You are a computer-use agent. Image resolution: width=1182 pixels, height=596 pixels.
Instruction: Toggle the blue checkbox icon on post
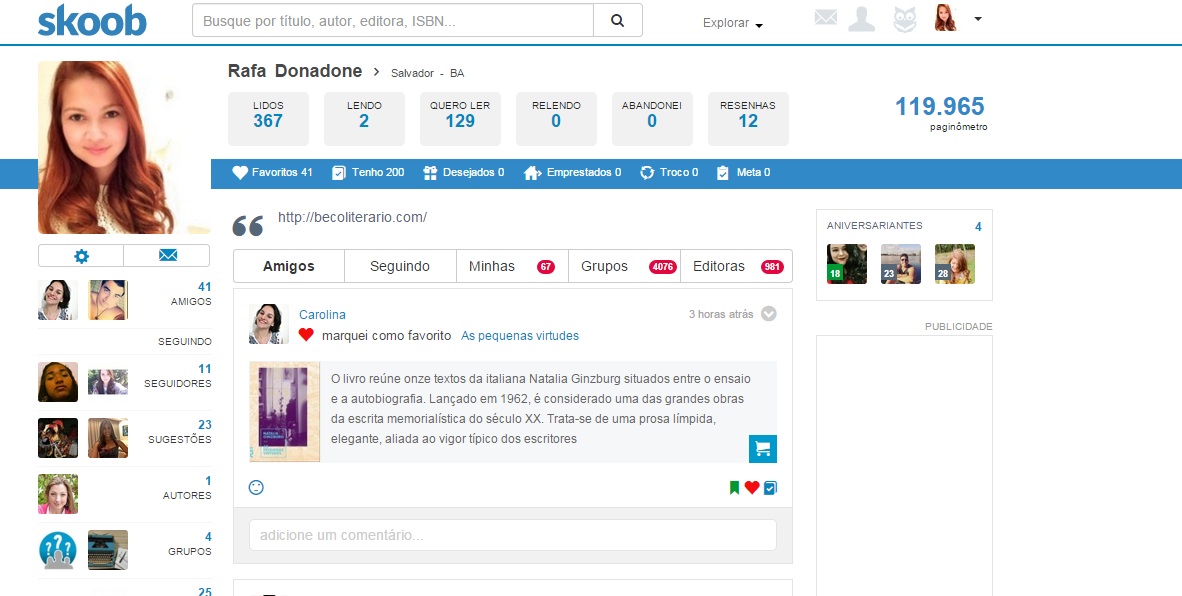(770, 488)
